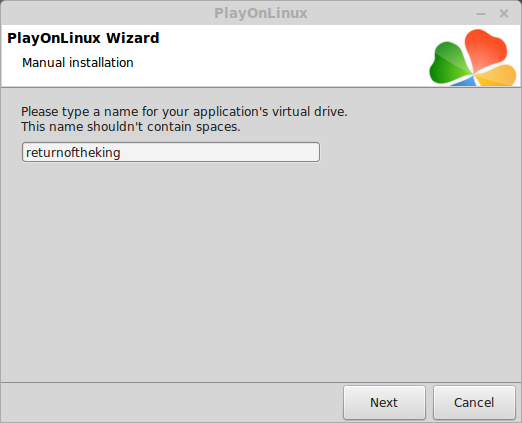Close the PlayOnLinux window
Image resolution: width=522 pixels, height=423 pixels.
[504, 14]
